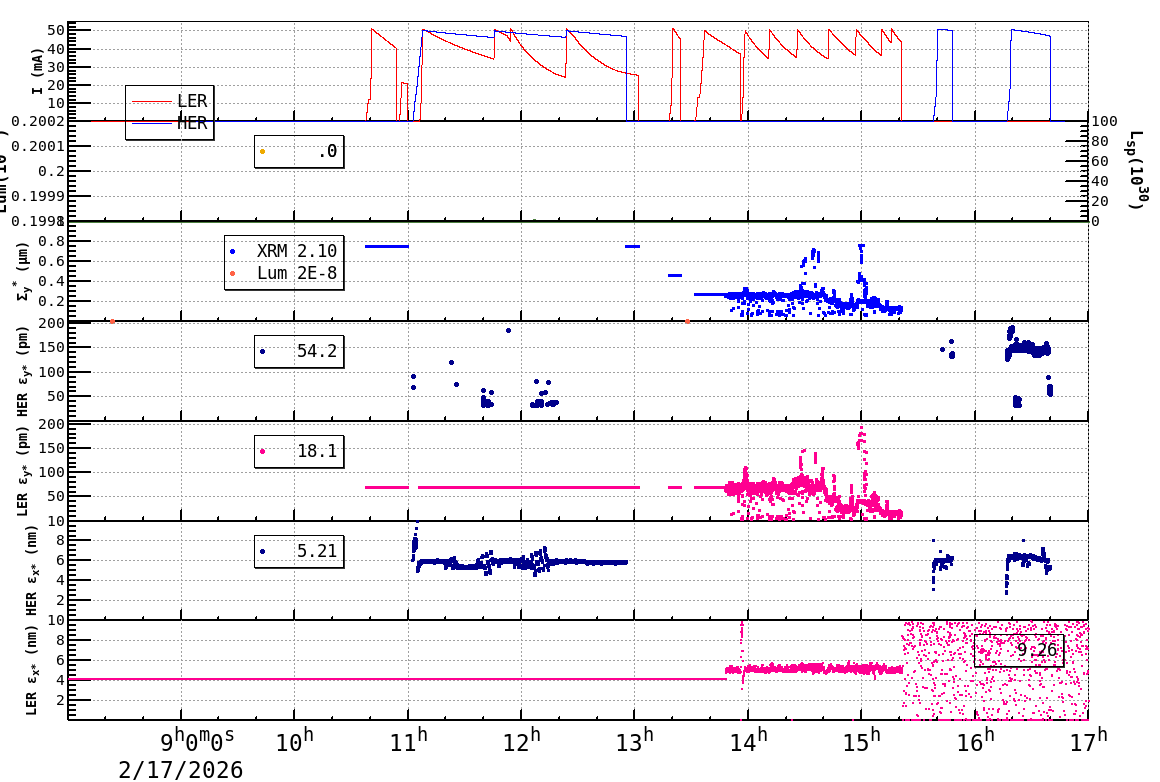The width and height of the screenshot is (1160, 782).
Task: Click the 12h time axis label
Action: [x=522, y=740]
